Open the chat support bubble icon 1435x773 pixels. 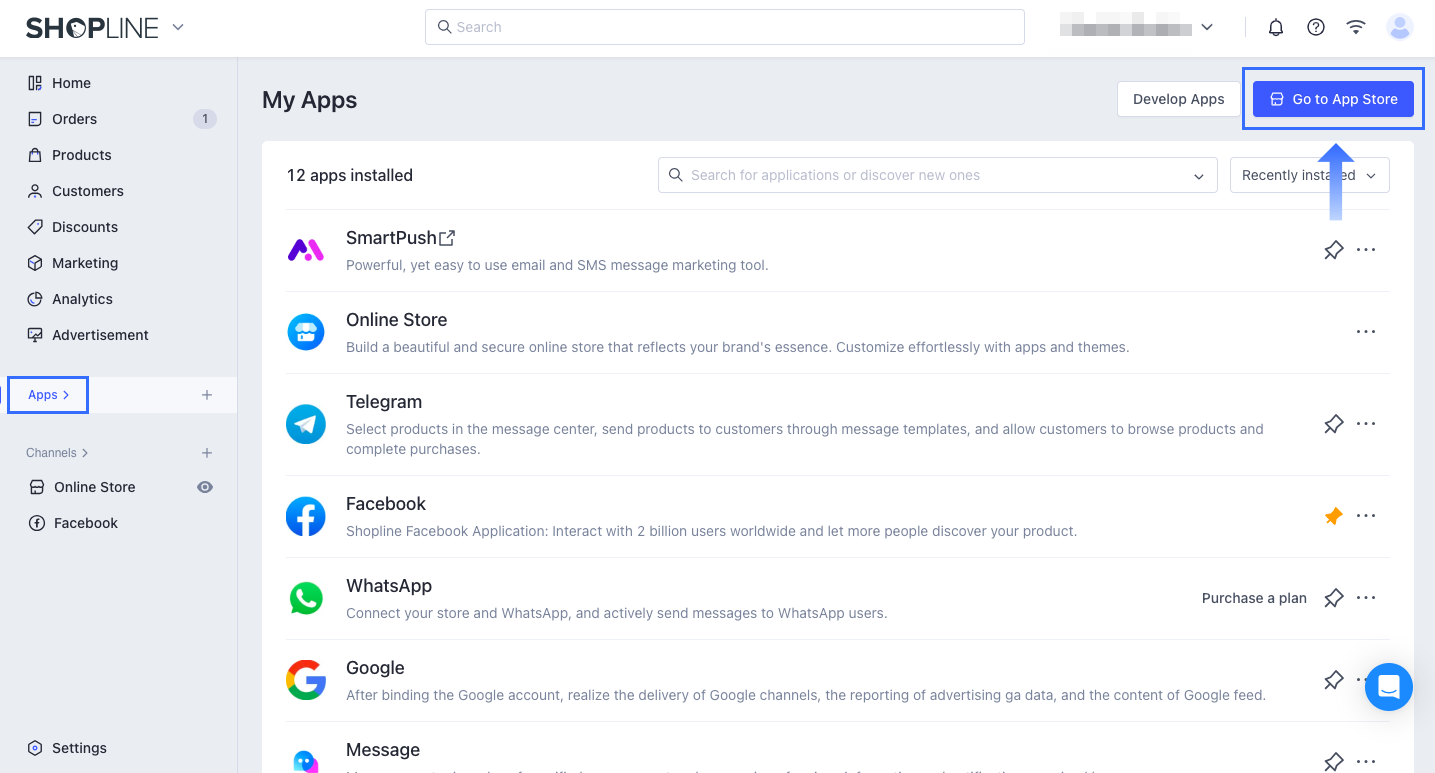pos(1388,687)
